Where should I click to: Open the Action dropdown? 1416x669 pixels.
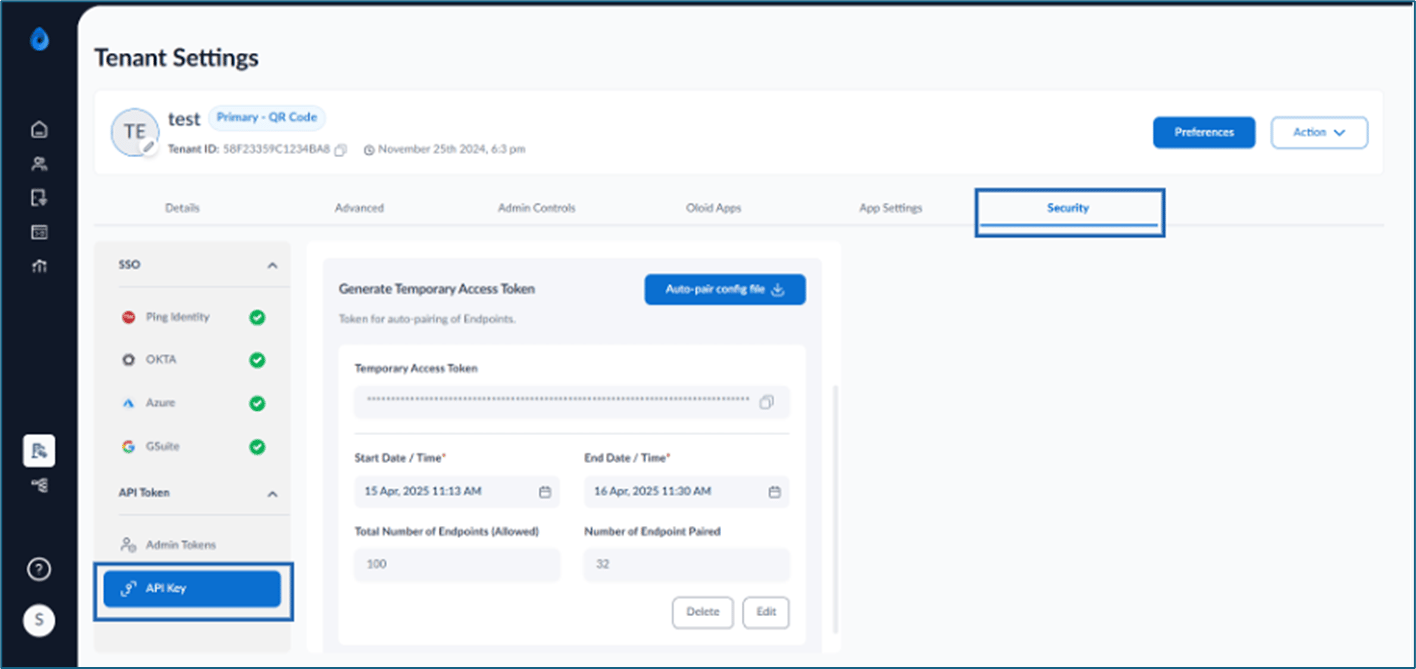[1319, 133]
